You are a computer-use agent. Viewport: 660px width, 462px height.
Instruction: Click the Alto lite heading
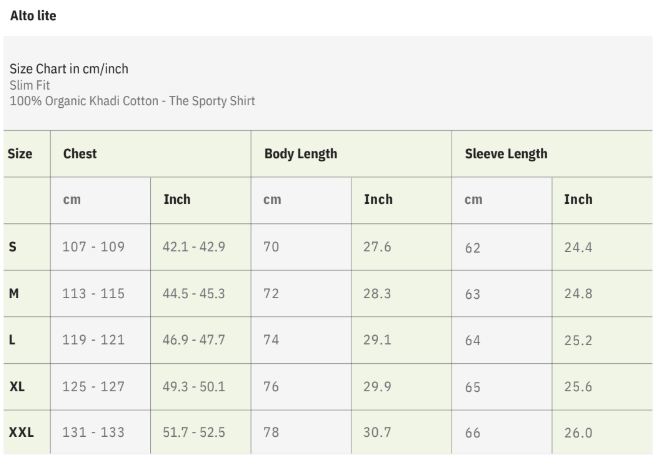tap(33, 17)
